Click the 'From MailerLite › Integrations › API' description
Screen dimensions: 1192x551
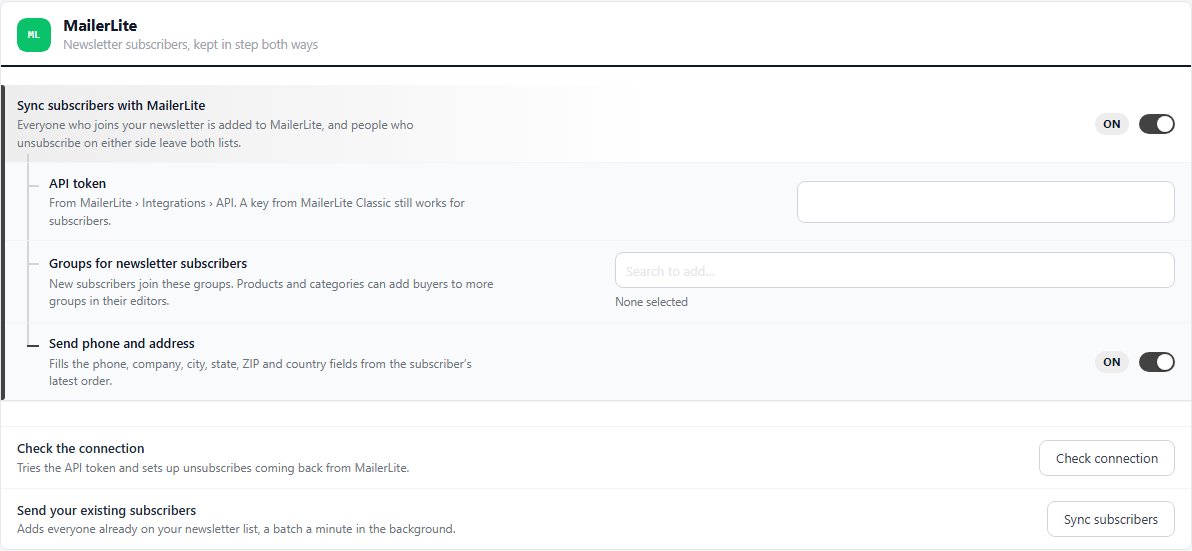(x=257, y=212)
